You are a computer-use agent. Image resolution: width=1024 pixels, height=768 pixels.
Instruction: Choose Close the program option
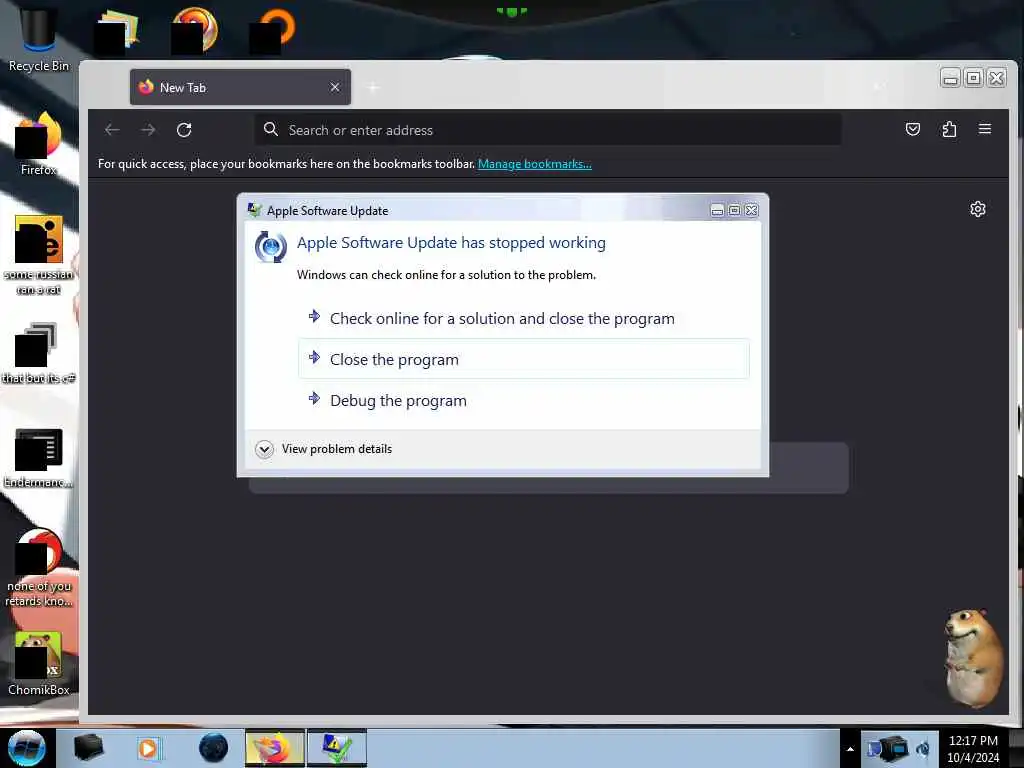(x=524, y=359)
